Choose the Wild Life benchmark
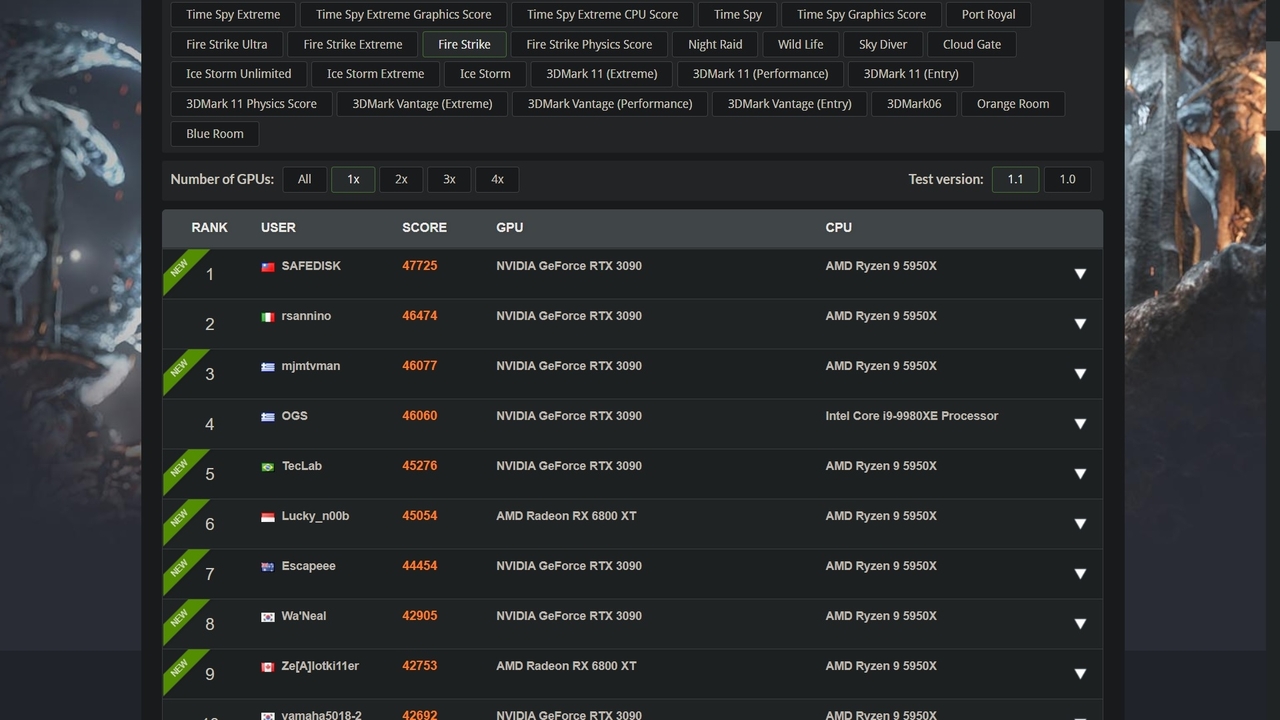This screenshot has height=720, width=1280. (801, 45)
